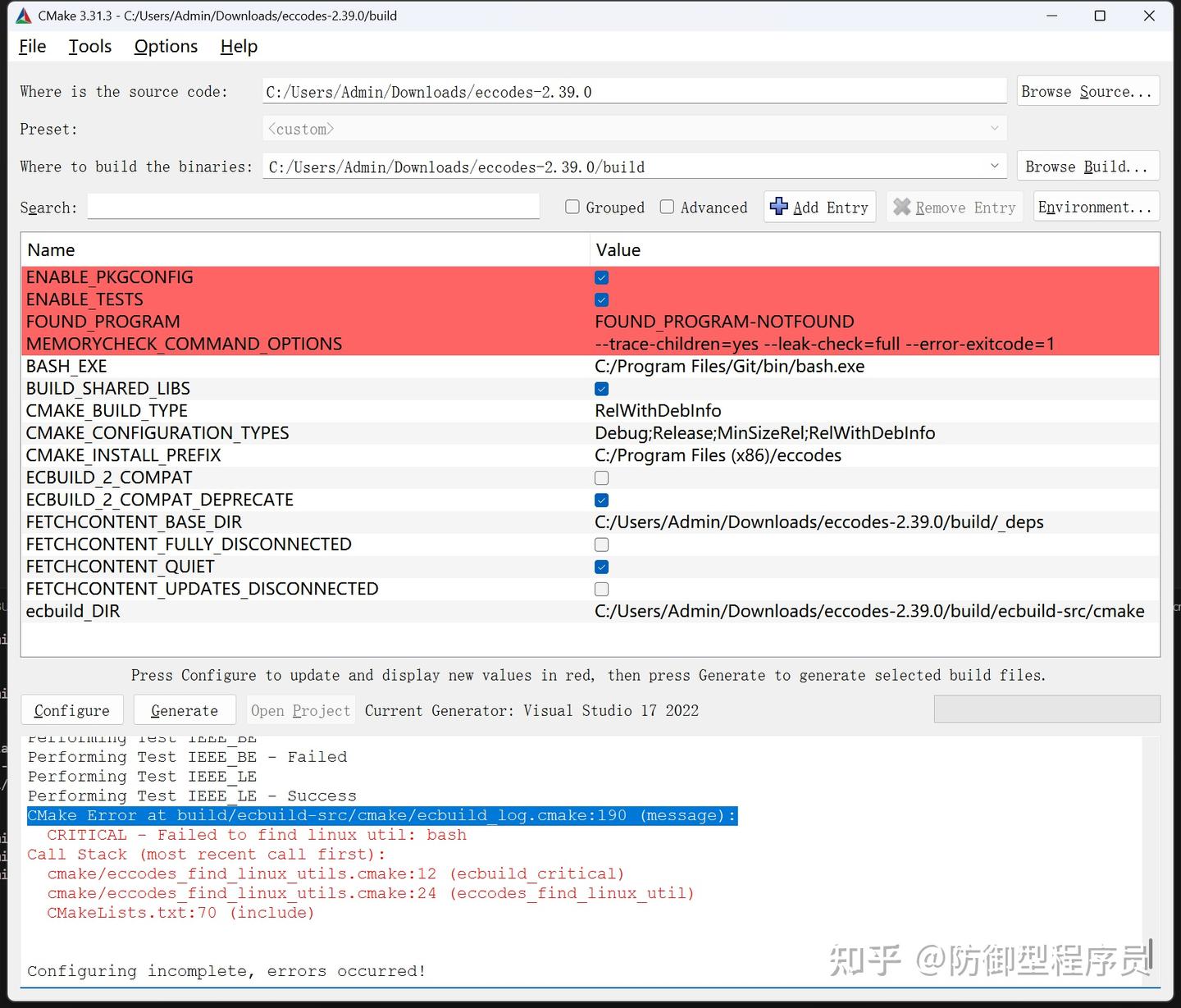Uncheck BUILD_SHARED_LIBS option

point(602,389)
